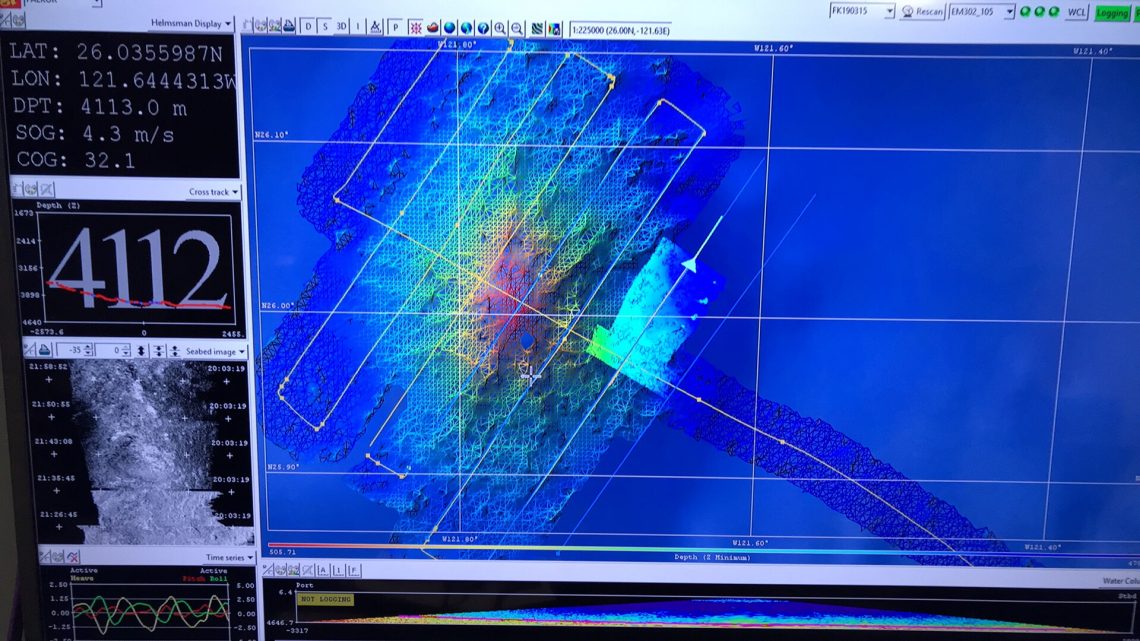The height and width of the screenshot is (641, 1140).
Task: Click the zoom in magnifier icon
Action: coord(500,28)
